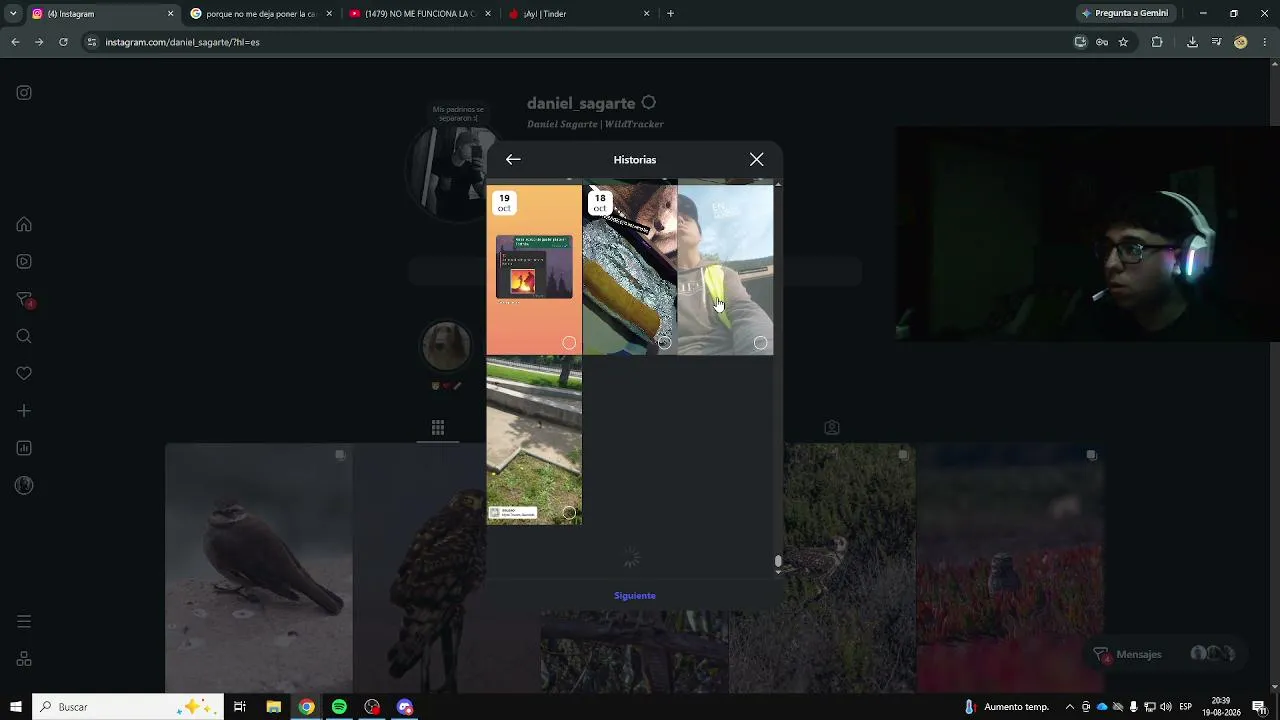Viewport: 1280px width, 720px height.
Task: Select the park lawn story circle
Action: [569, 513]
